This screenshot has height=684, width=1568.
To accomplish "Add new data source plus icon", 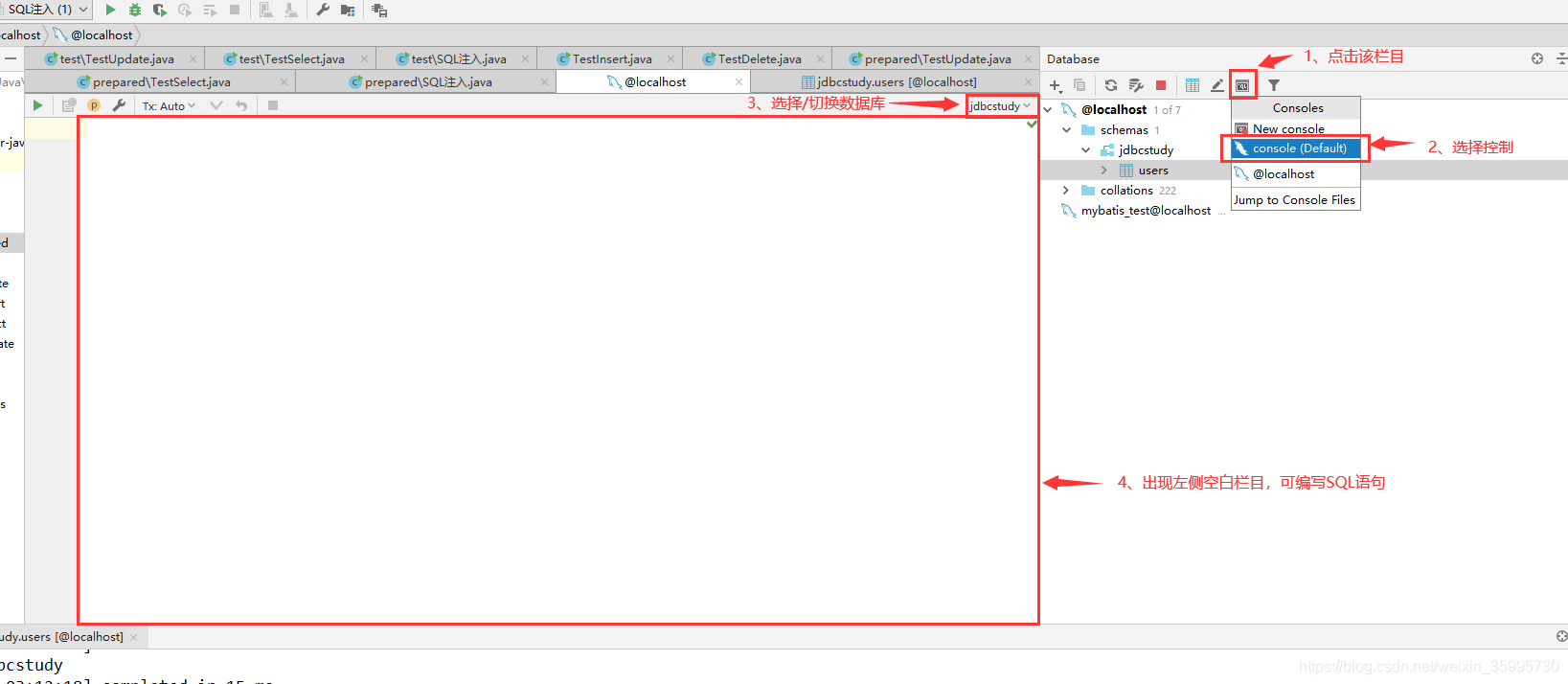I will tap(1056, 85).
